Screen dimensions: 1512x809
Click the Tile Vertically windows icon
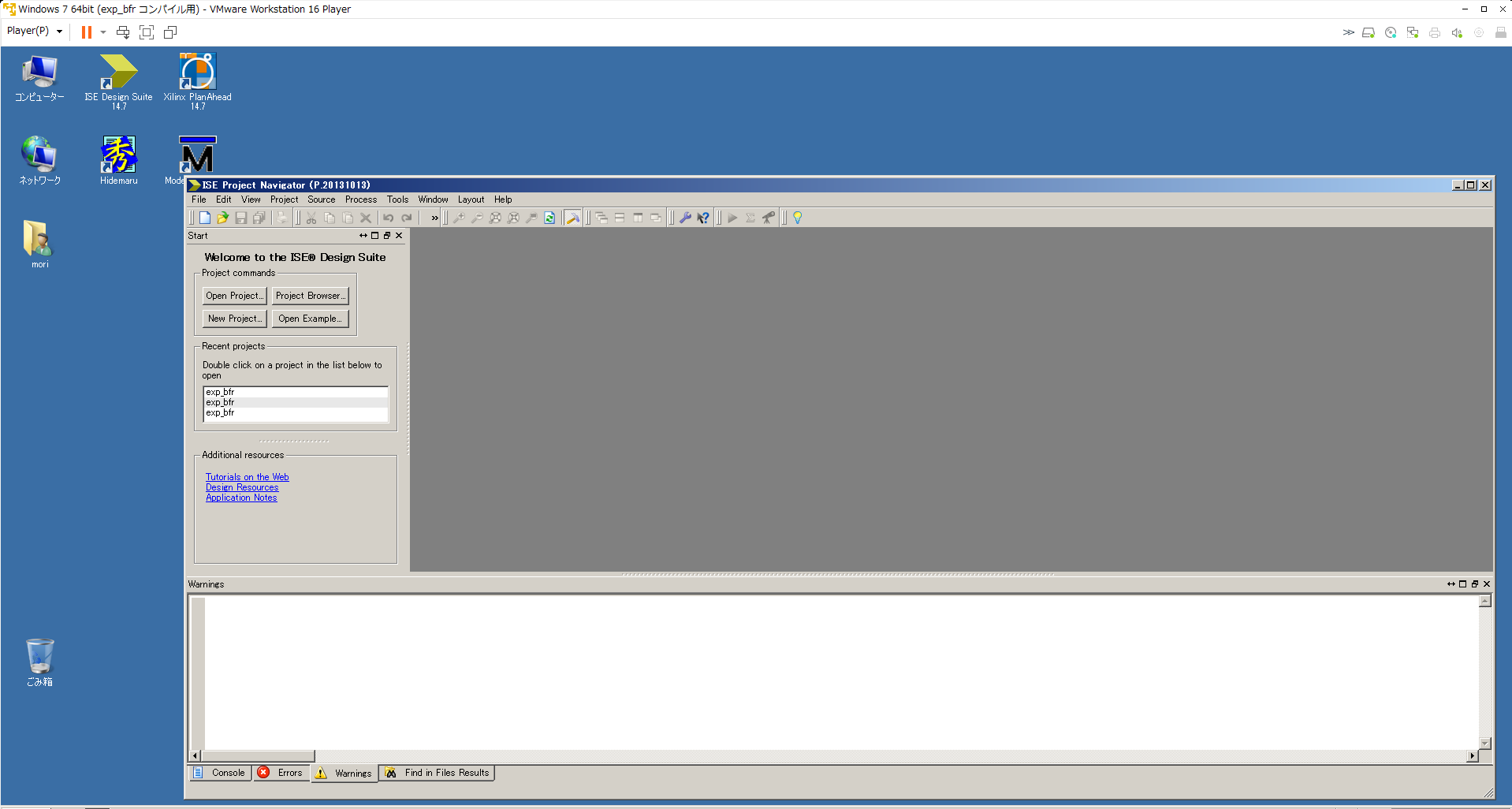point(638,218)
